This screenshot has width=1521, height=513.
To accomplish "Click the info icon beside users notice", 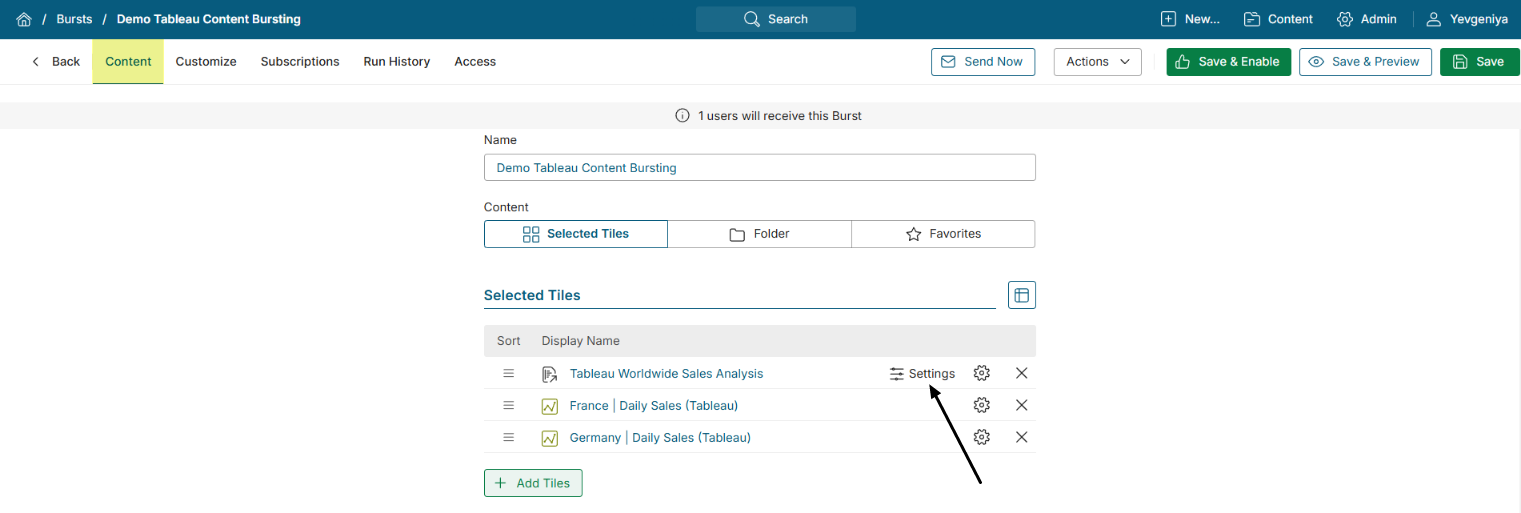I will pos(683,116).
